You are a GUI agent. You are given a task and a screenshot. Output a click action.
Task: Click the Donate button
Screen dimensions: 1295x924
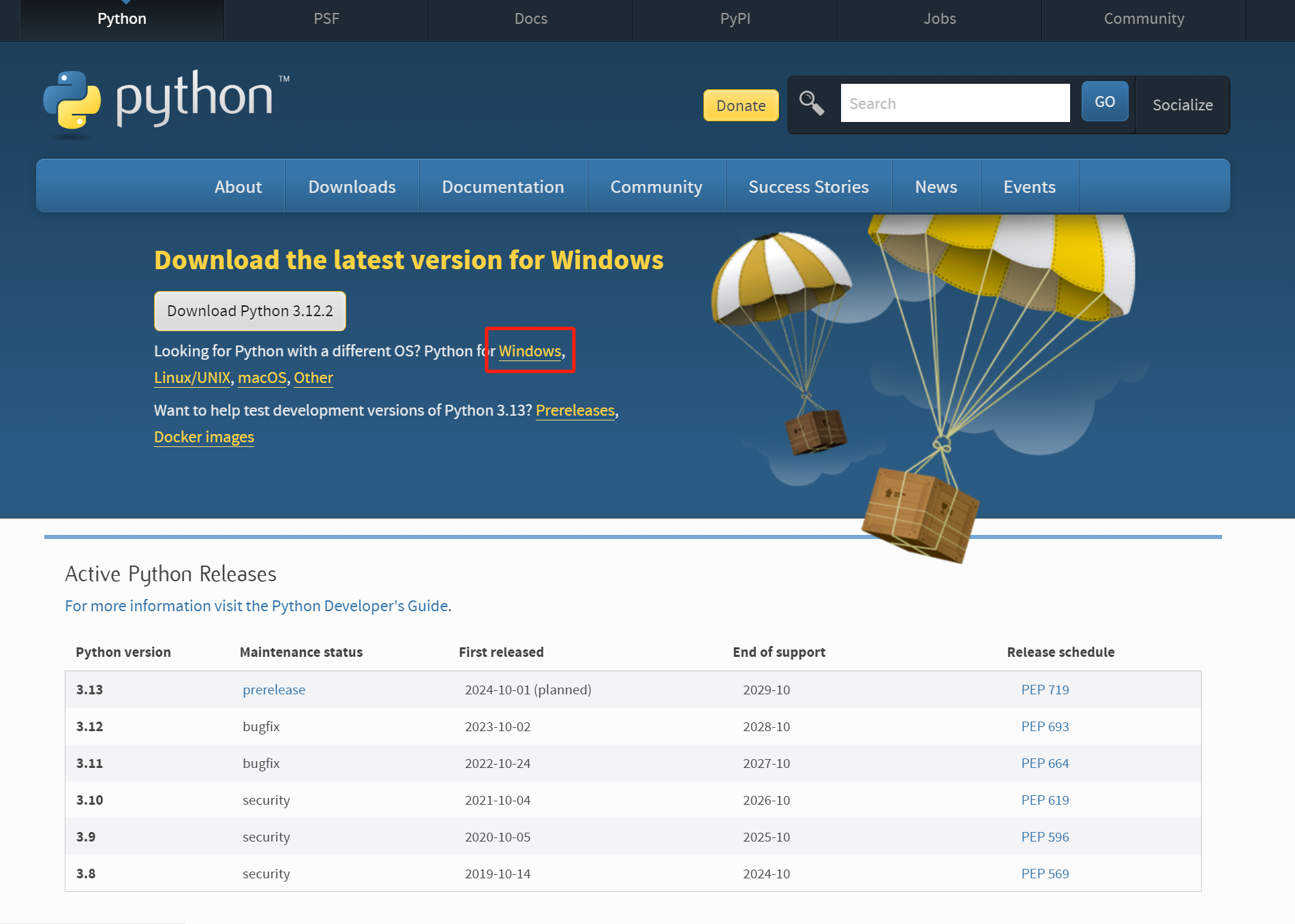740,106
